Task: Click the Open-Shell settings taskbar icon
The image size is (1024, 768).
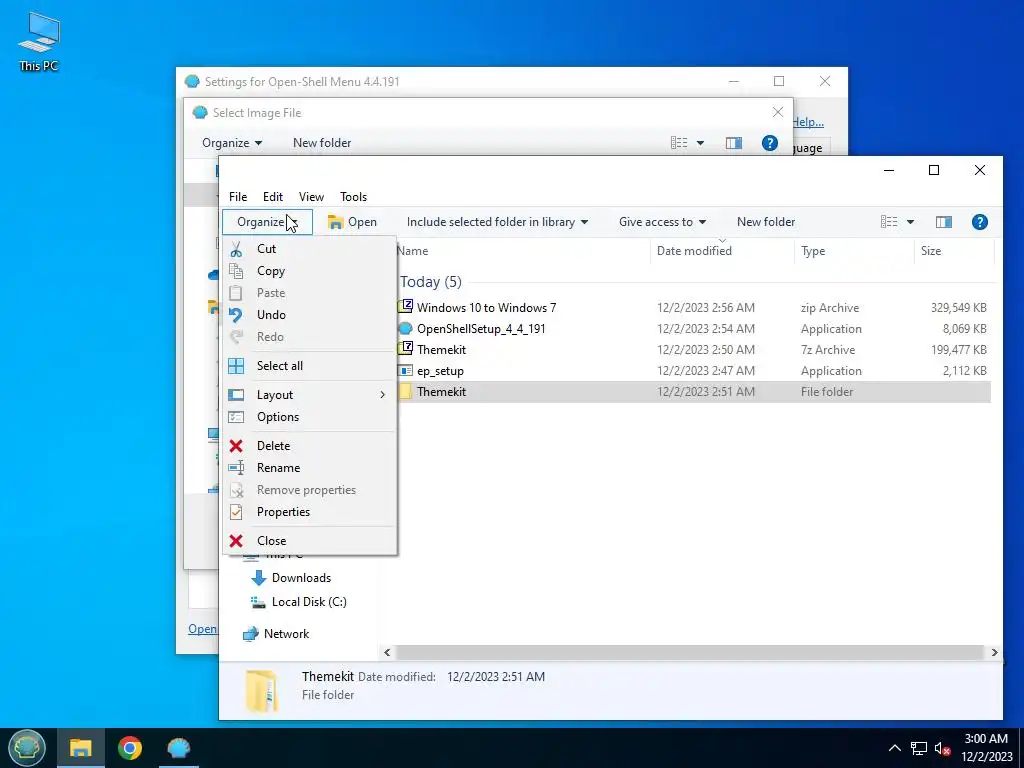Action: pyautogui.click(x=178, y=748)
